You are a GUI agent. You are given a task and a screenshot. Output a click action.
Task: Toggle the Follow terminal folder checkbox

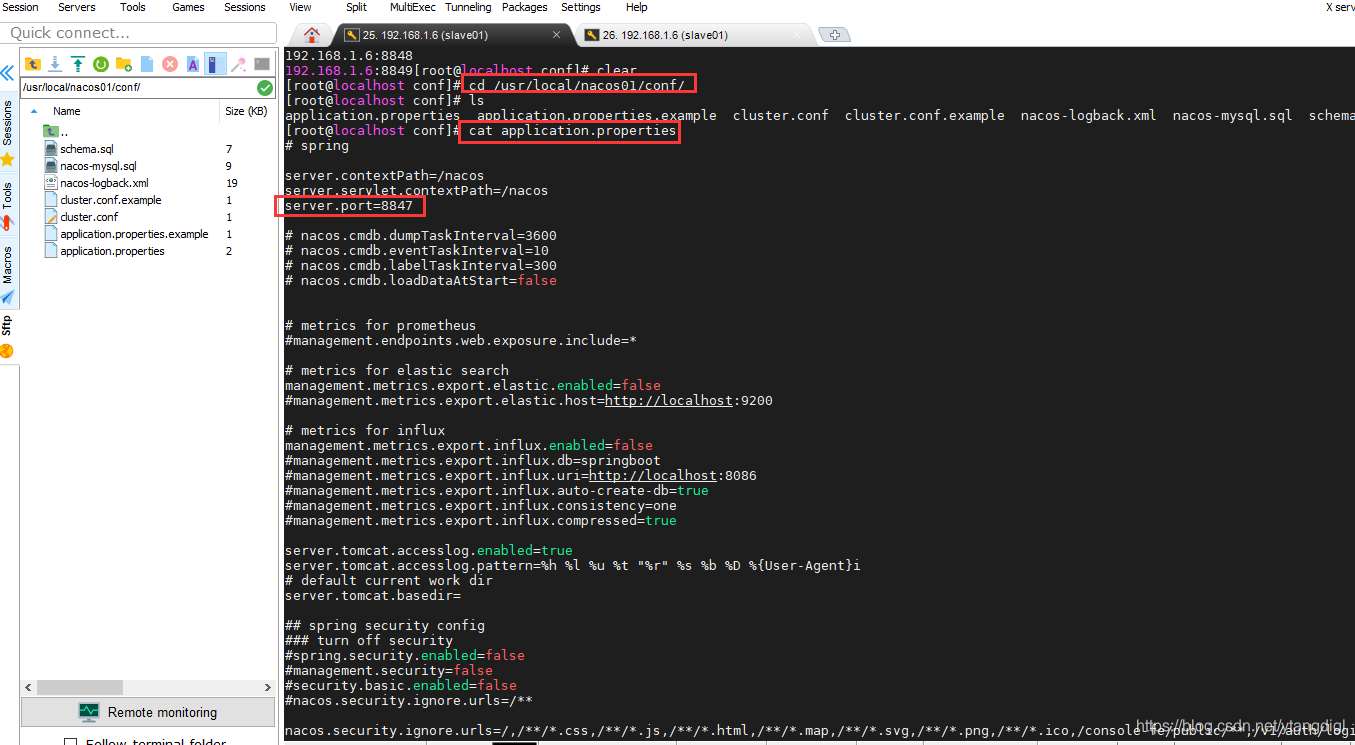(x=70, y=742)
